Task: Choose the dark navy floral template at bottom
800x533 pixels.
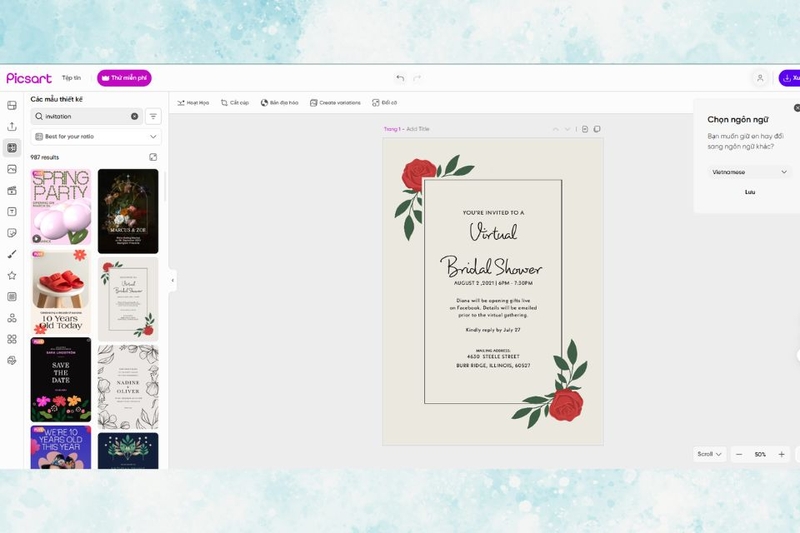Action: (128, 451)
